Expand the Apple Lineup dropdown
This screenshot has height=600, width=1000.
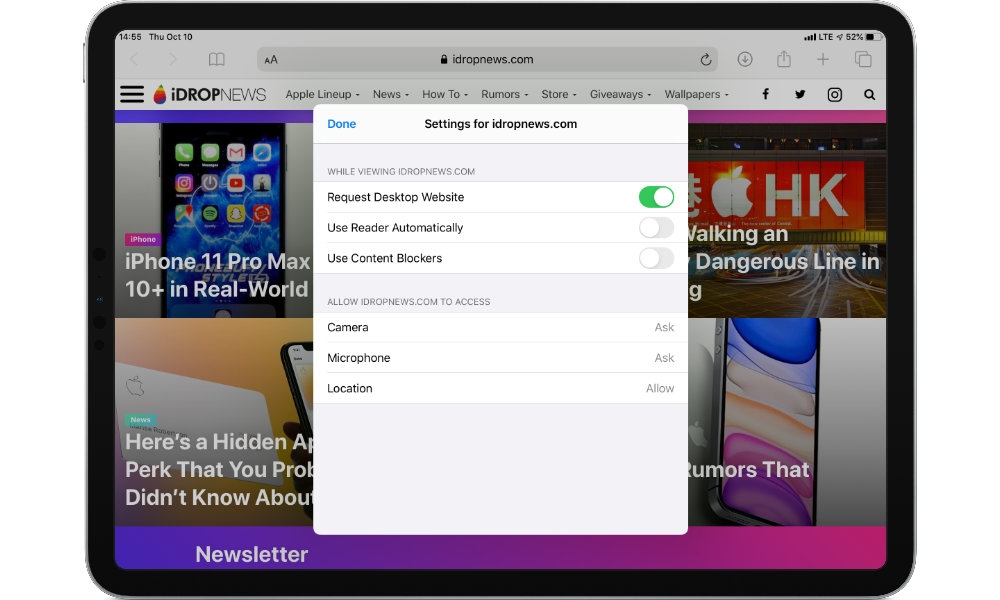tap(322, 94)
